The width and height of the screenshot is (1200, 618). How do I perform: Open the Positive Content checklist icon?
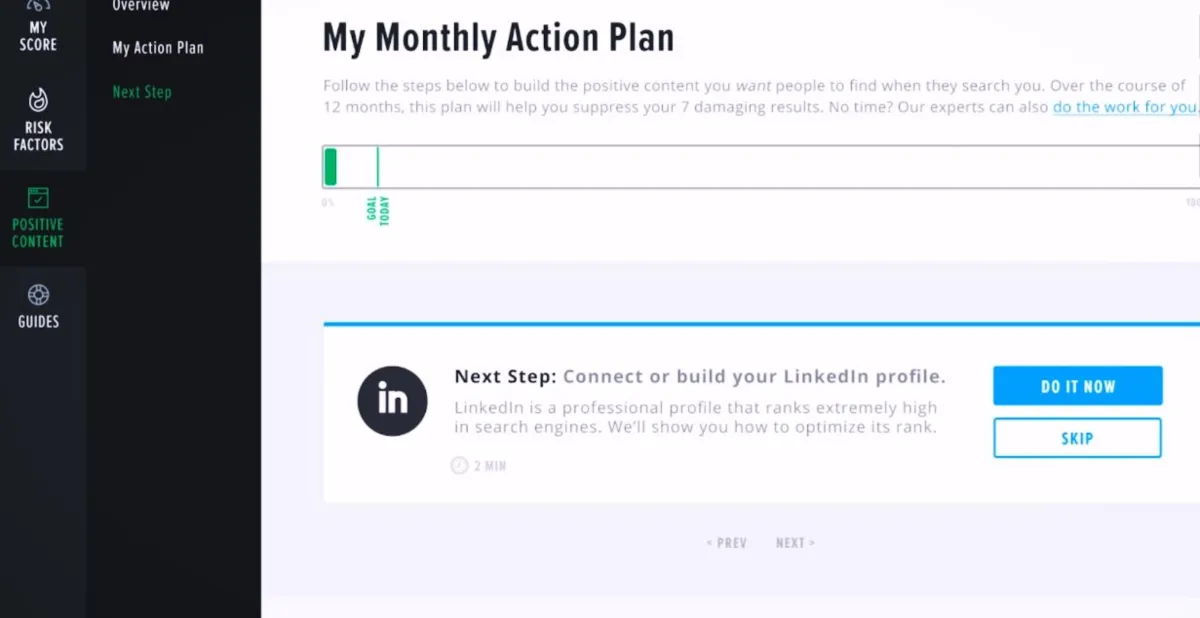(38, 197)
